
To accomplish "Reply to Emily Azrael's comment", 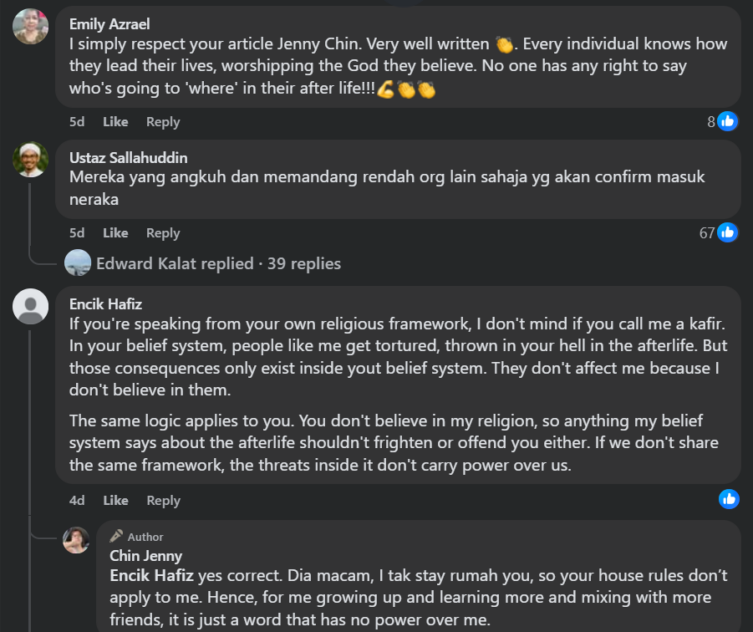I will tap(163, 122).
